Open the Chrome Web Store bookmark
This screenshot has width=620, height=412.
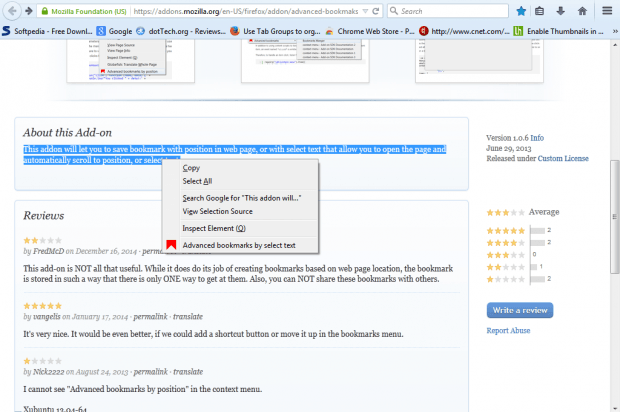pos(370,31)
